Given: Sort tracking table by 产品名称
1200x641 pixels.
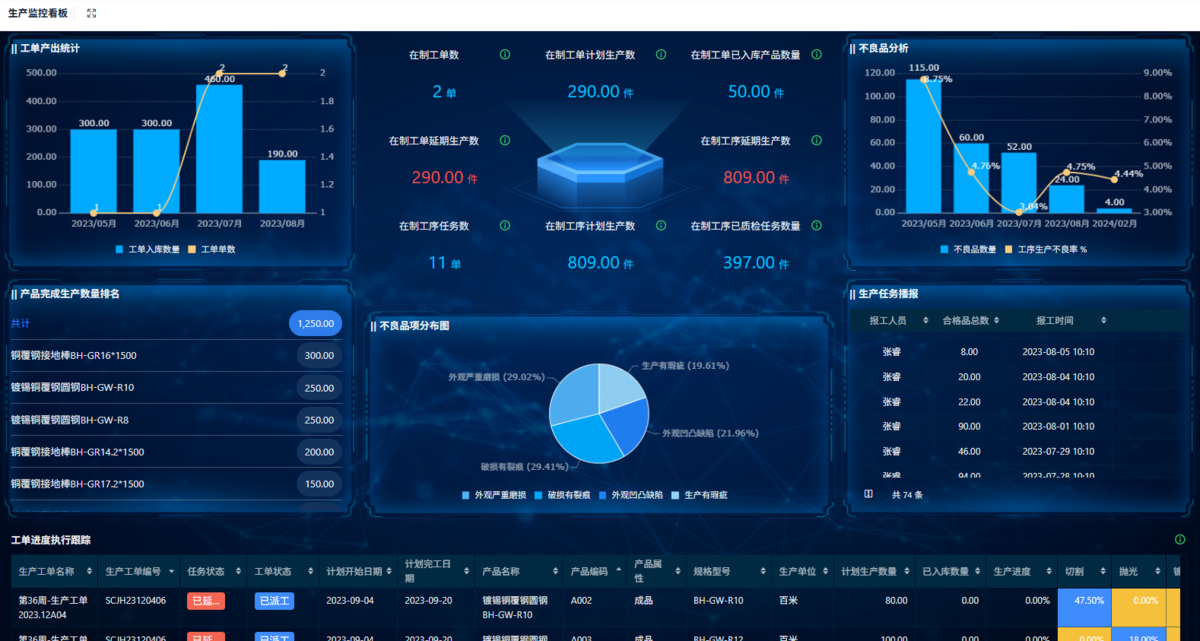Looking at the screenshot, I should point(555,571).
